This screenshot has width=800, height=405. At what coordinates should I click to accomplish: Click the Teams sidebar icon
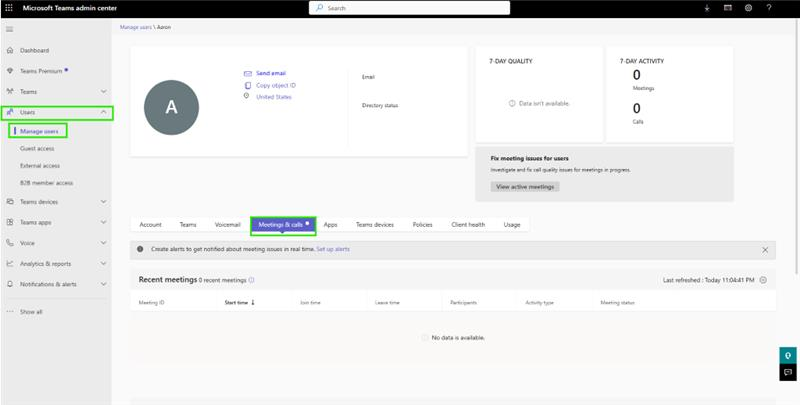coord(10,91)
